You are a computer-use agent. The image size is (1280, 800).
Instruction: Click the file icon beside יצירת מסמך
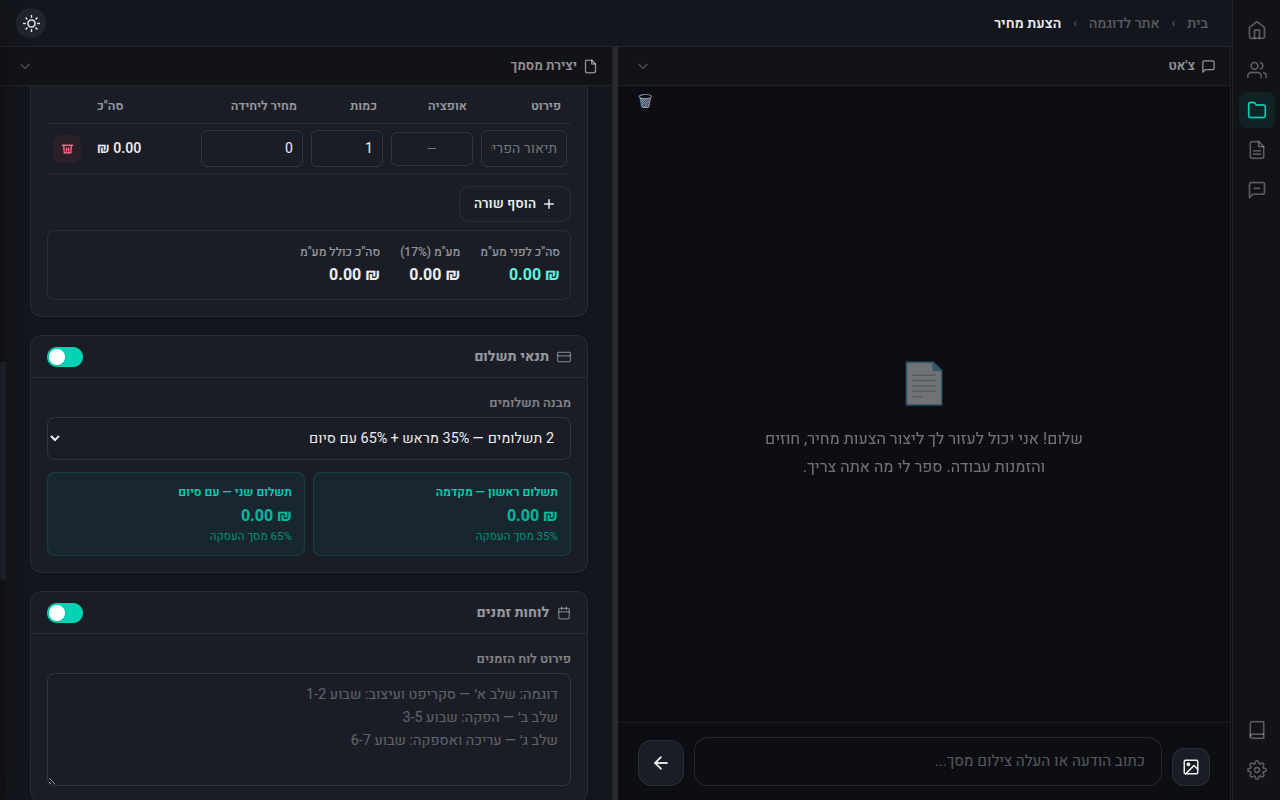coord(590,66)
